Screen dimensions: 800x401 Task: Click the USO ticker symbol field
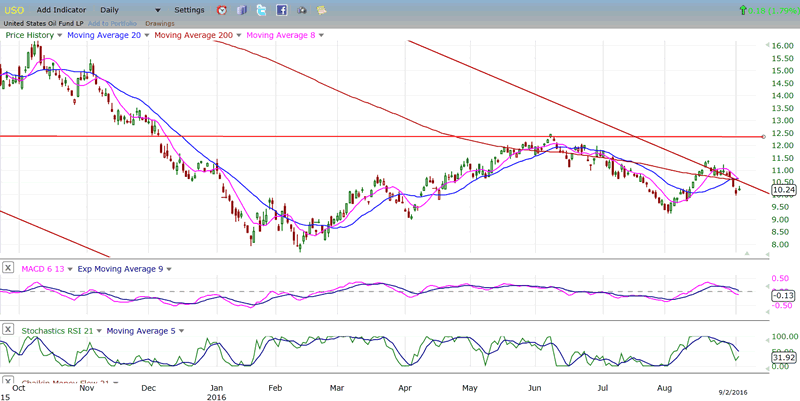[x=16, y=10]
